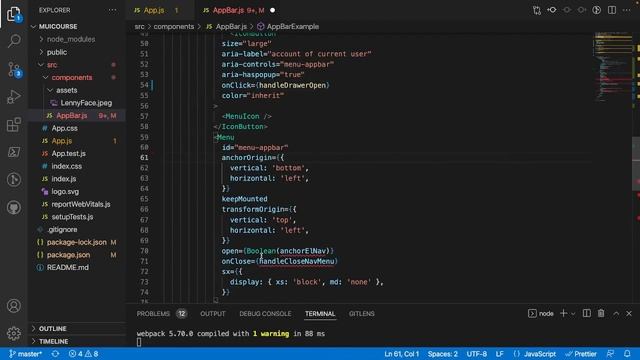Viewport: 640px width, 360px height.
Task: Click Ln 61, Col 1 status item
Action: point(401,353)
